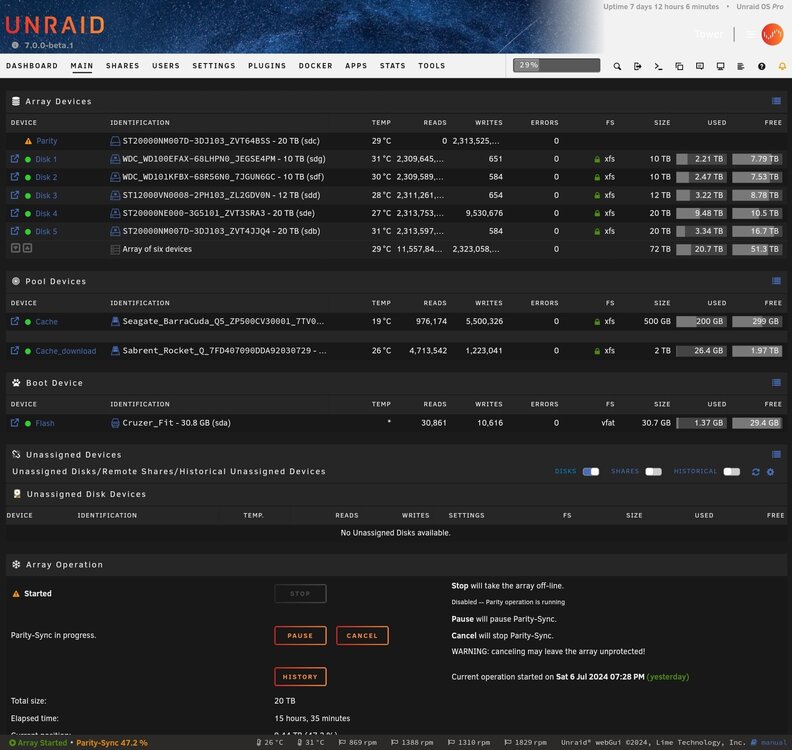Screen dimensions: 792x750
Task: Open the Cache_download pool link
Action: click(x=66, y=351)
